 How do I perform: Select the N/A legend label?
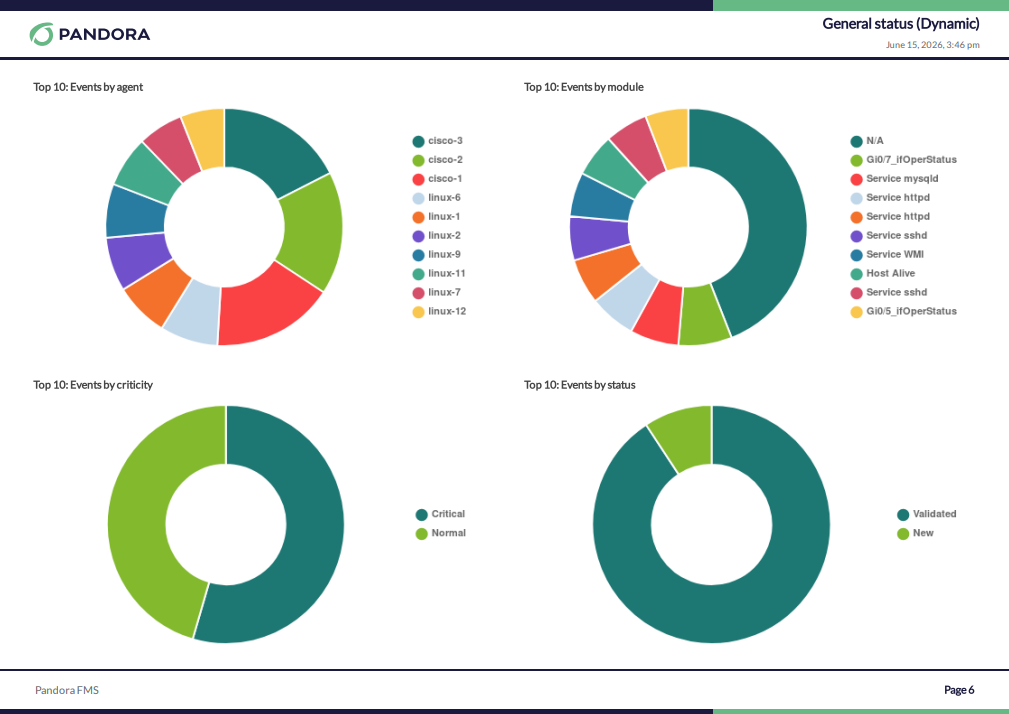coord(875,141)
